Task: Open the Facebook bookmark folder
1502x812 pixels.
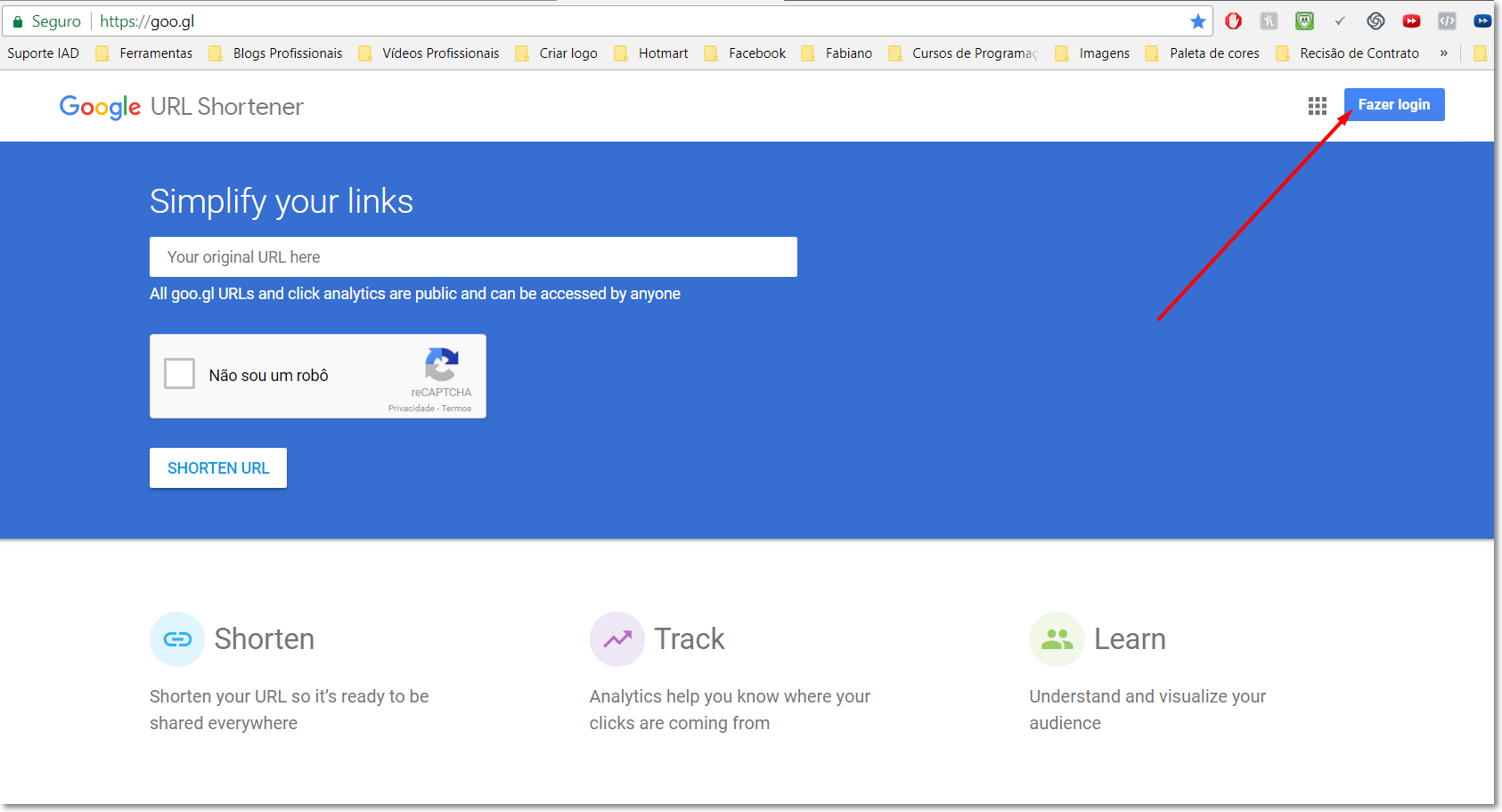Action: coord(745,53)
